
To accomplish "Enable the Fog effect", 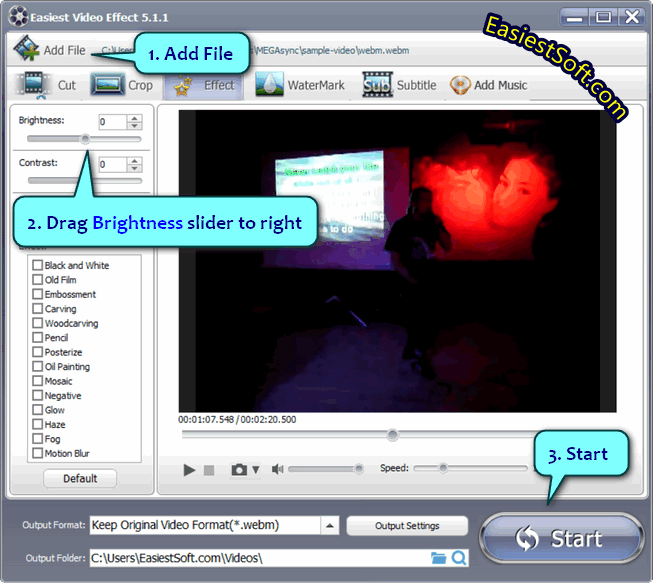I will [x=37, y=438].
